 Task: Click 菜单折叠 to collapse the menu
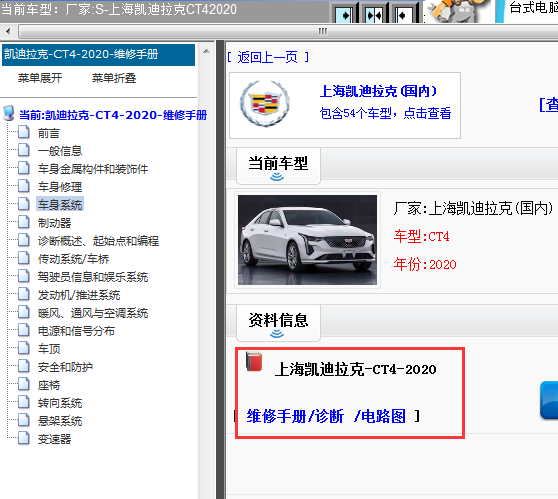114,78
